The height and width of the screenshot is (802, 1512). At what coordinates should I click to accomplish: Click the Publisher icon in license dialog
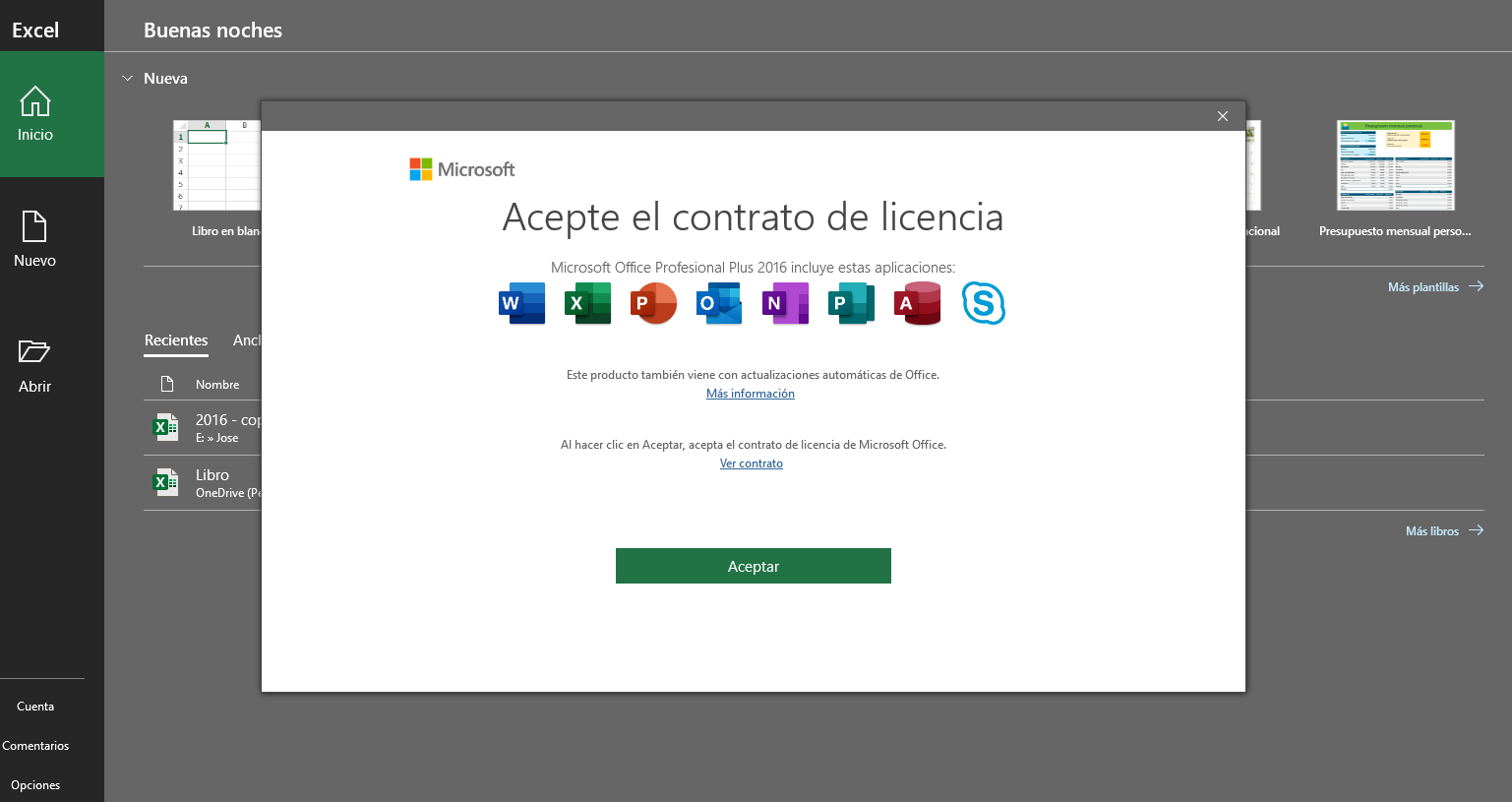tap(851, 303)
